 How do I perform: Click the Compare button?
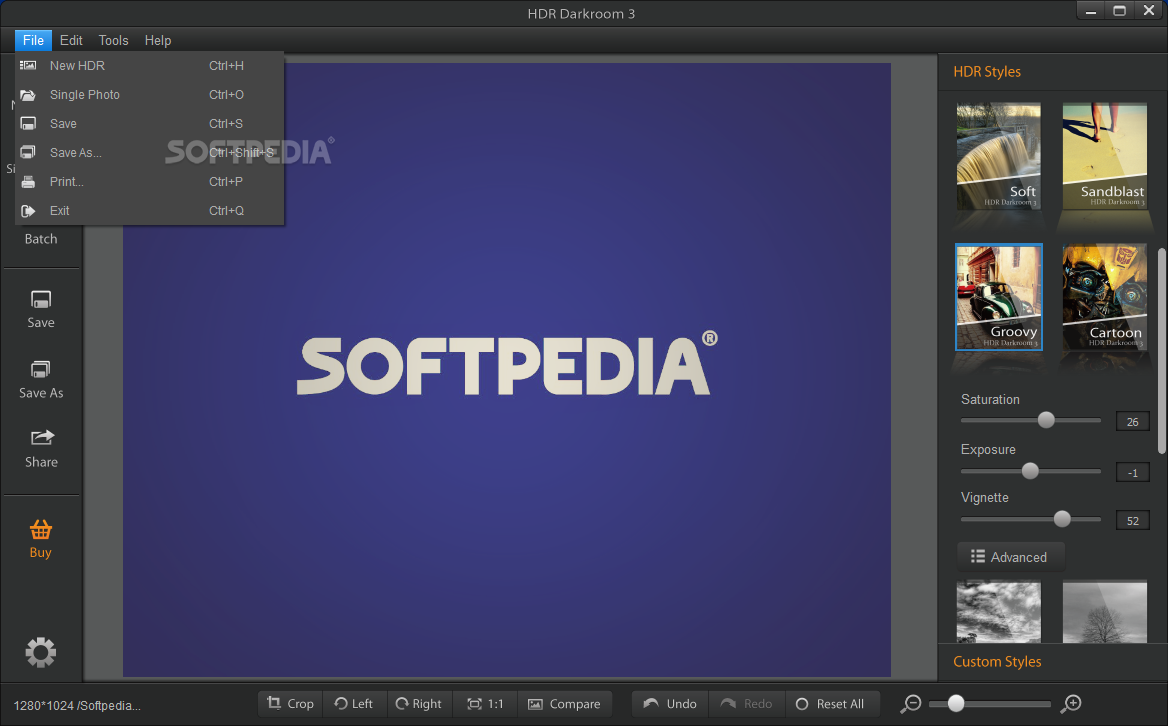click(x=565, y=704)
